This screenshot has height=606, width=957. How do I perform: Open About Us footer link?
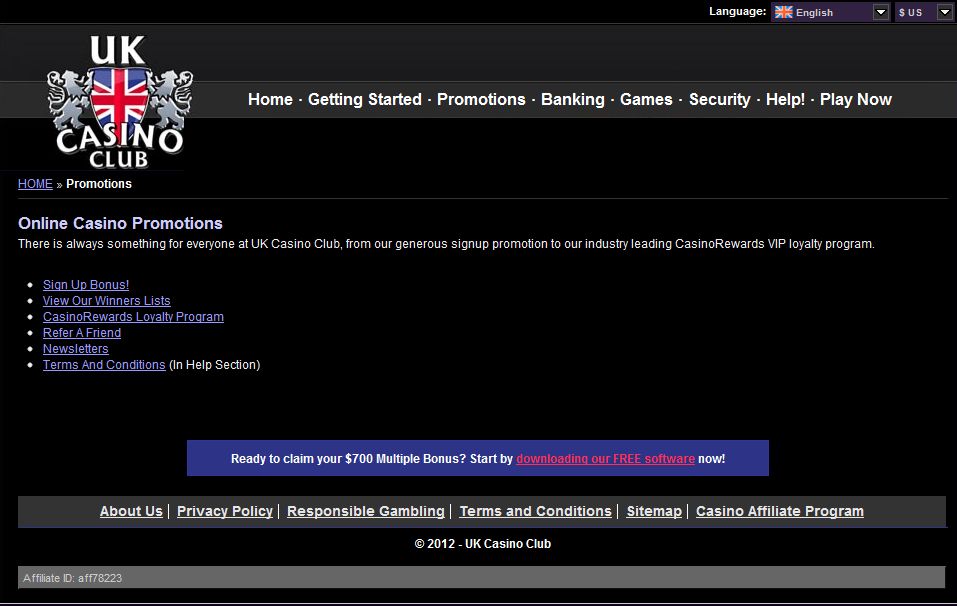point(131,511)
